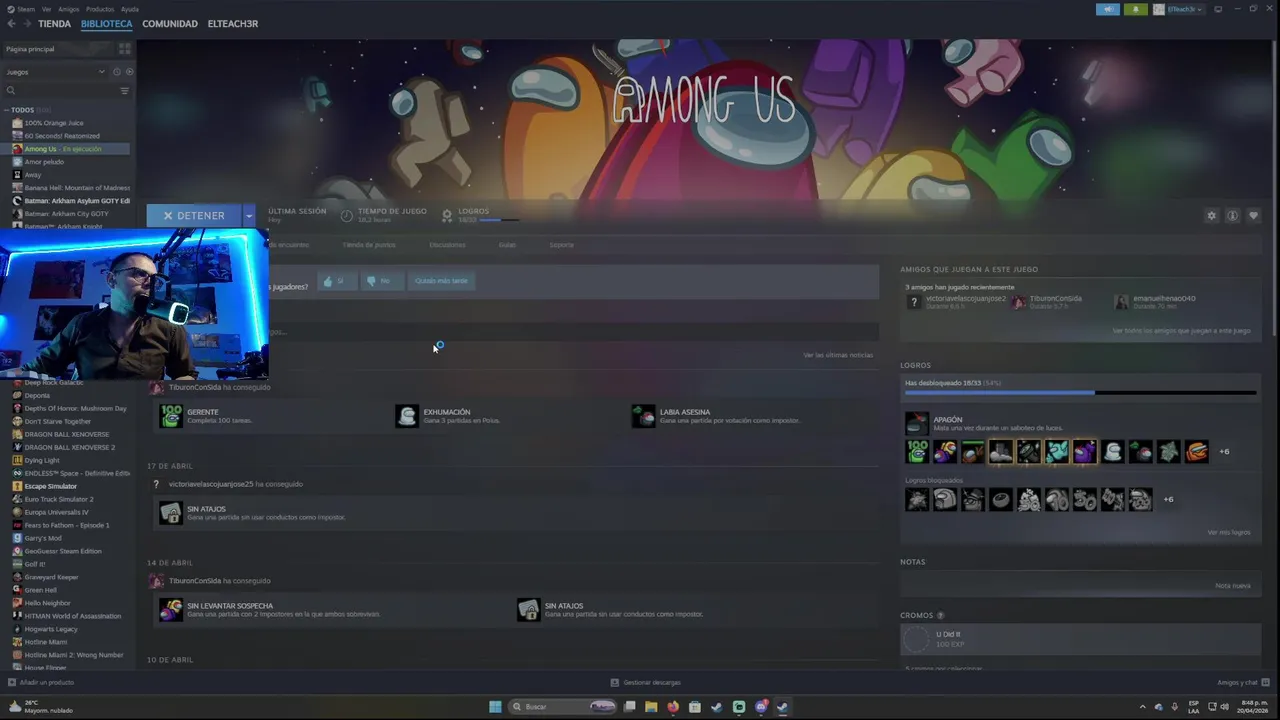Screen dimensions: 1280x720
Task: Open Amigos y chat
Action: pyautogui.click(x=1241, y=682)
